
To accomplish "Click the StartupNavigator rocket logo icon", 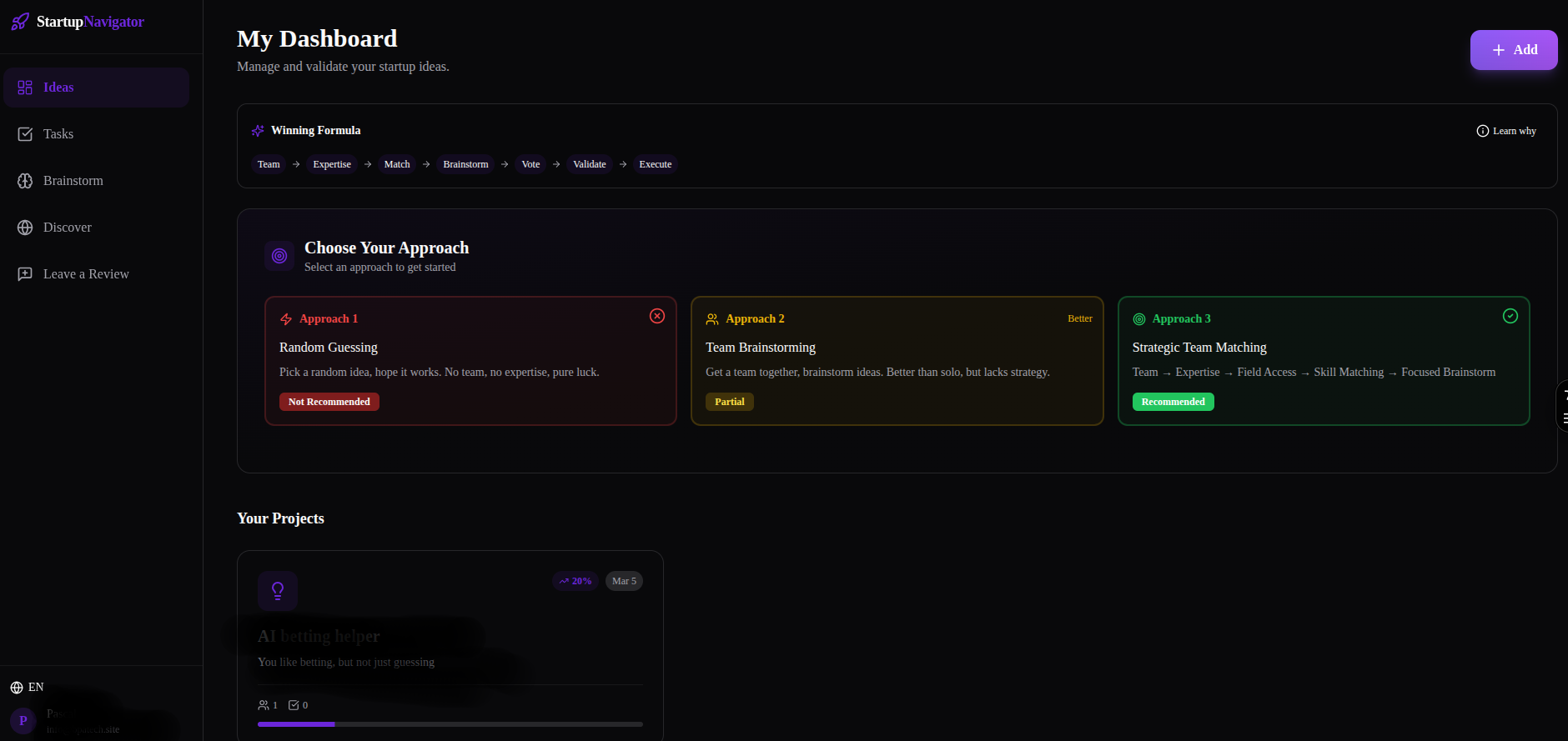I will click(20, 22).
